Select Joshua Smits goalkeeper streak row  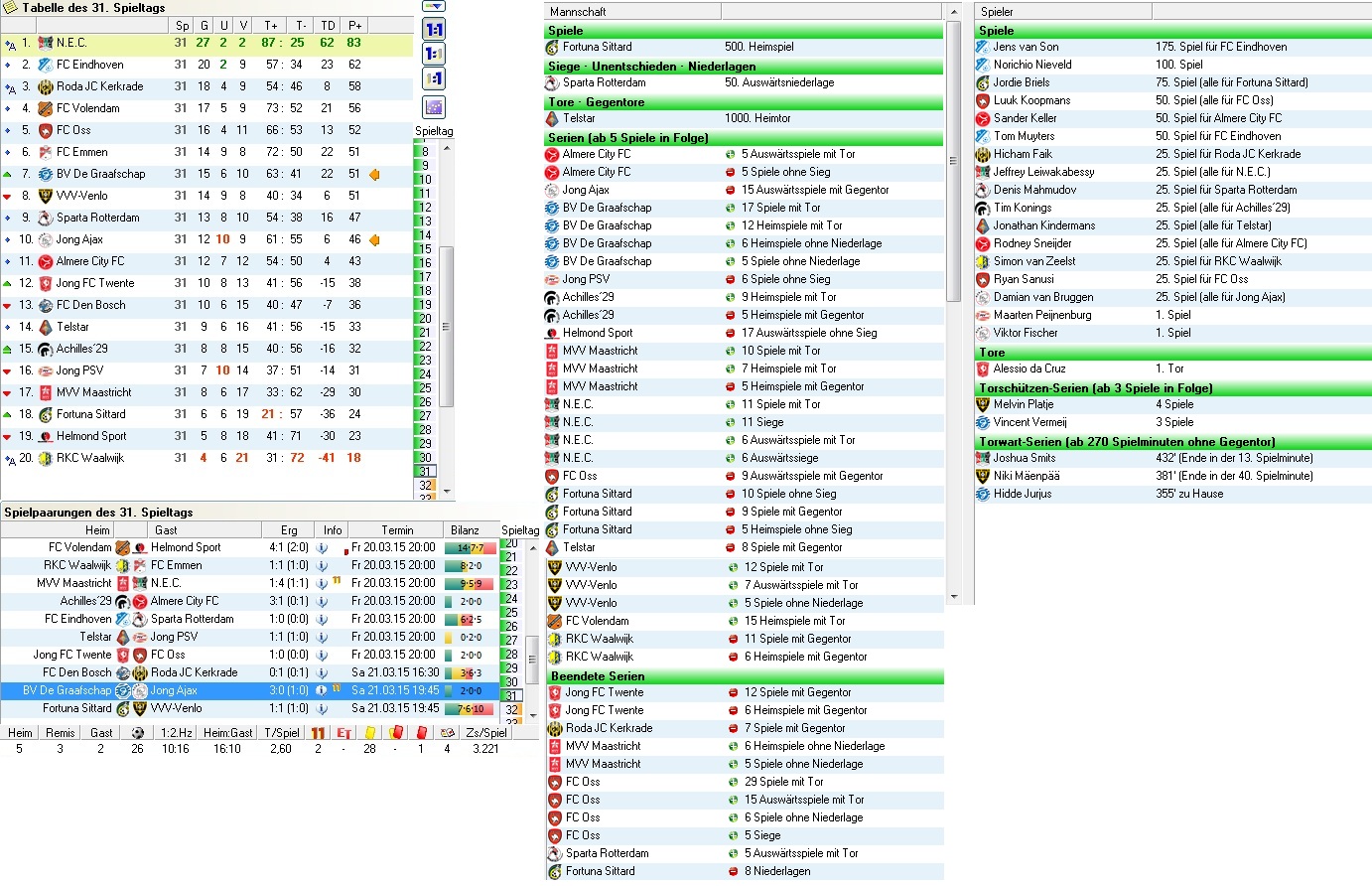click(x=1173, y=458)
